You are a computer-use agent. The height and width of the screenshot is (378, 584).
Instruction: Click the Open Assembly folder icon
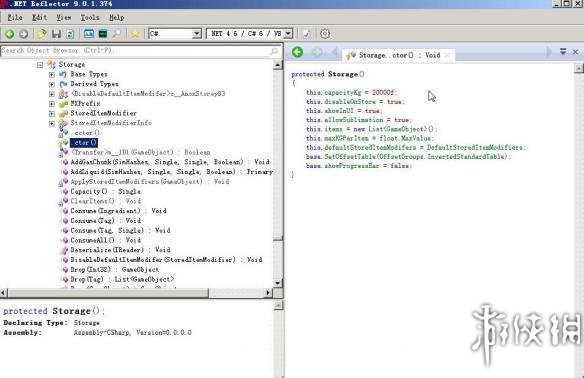(x=42, y=34)
